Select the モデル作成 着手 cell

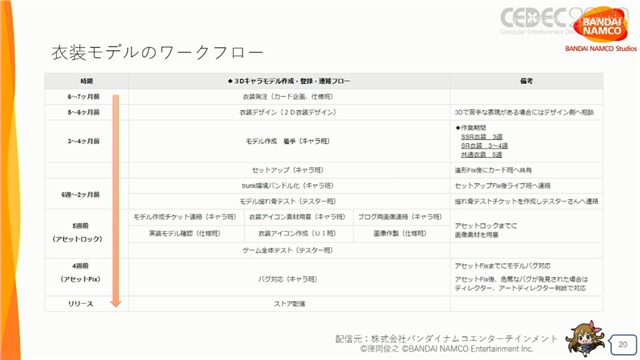click(288, 141)
